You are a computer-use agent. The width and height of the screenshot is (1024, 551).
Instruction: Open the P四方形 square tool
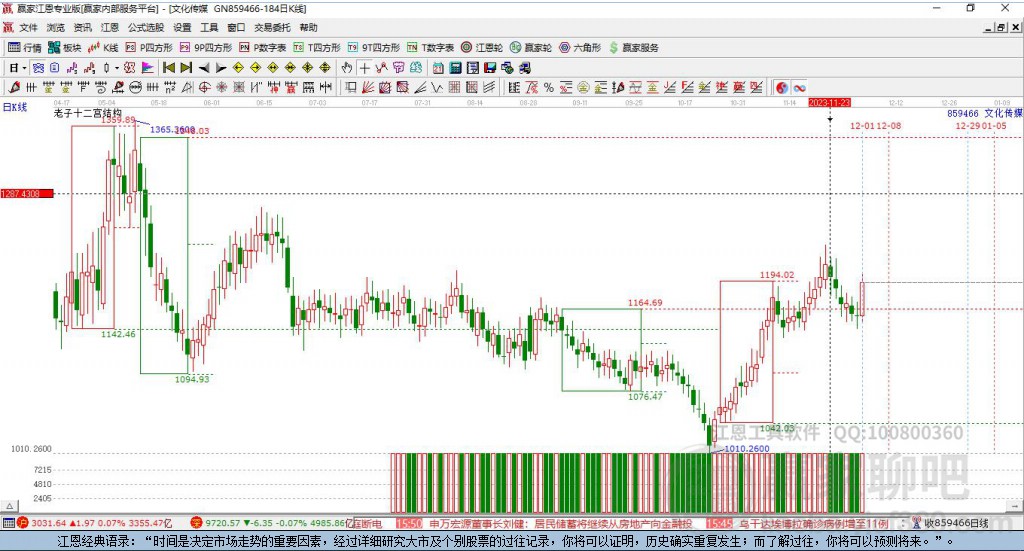149,47
